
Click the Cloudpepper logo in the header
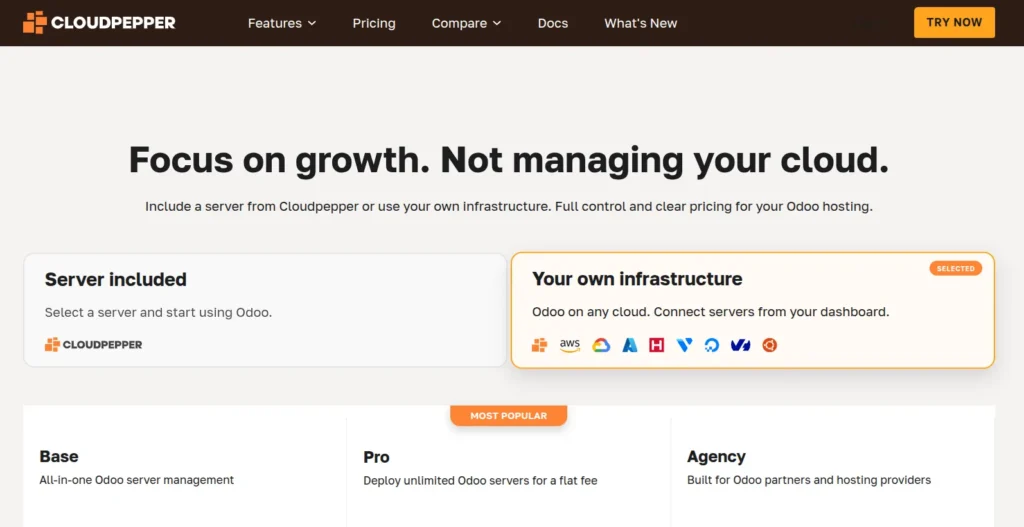(x=99, y=23)
